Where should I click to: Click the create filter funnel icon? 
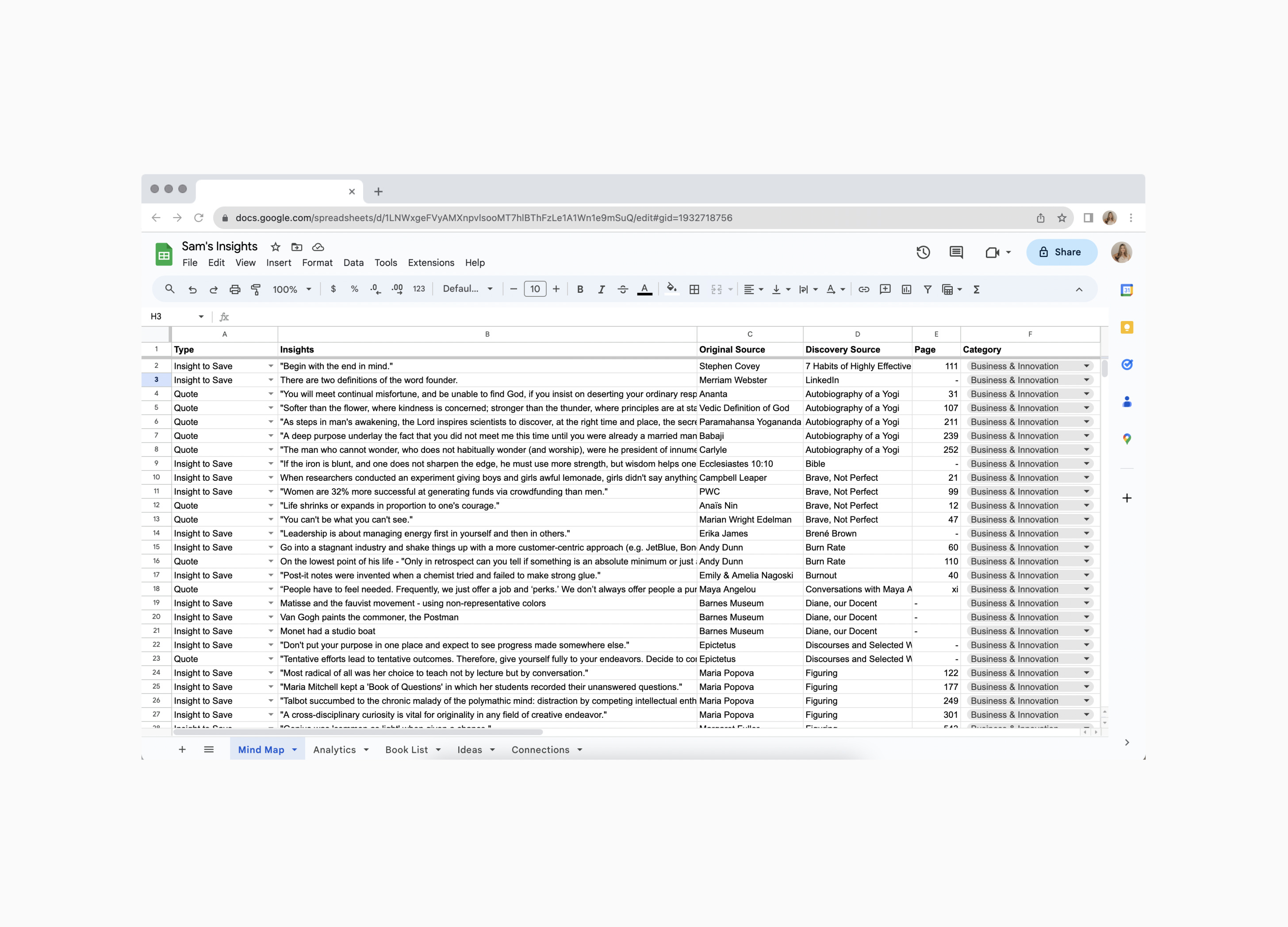click(x=928, y=289)
